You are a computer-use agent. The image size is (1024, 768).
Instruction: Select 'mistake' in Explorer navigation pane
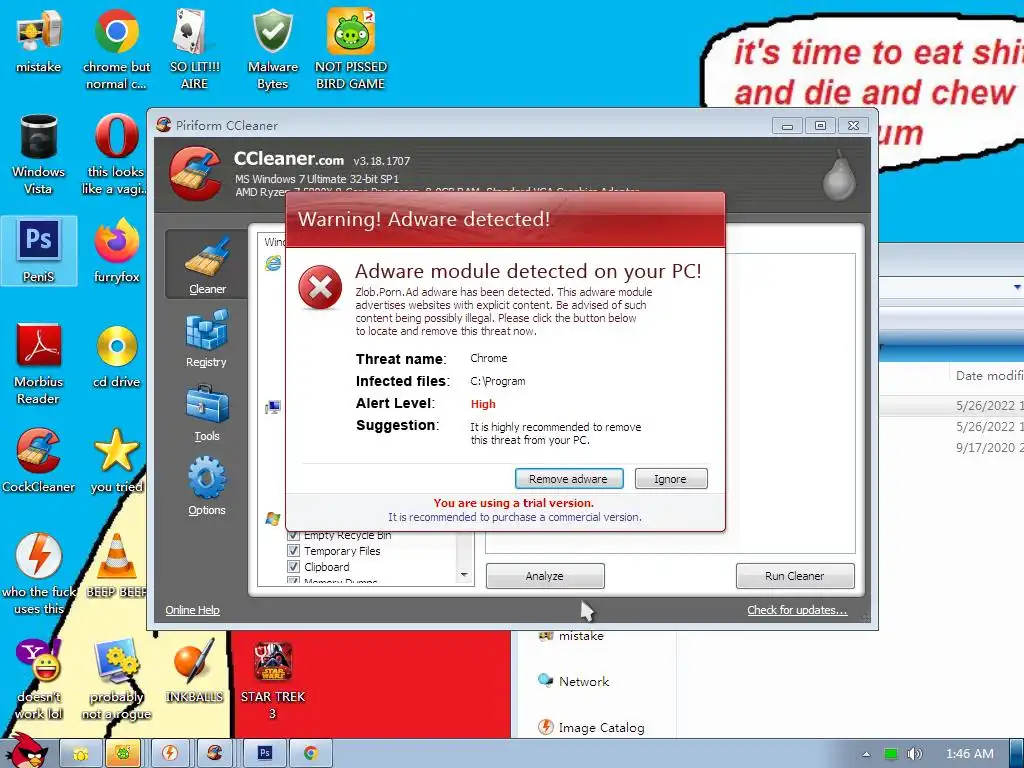click(x=571, y=635)
